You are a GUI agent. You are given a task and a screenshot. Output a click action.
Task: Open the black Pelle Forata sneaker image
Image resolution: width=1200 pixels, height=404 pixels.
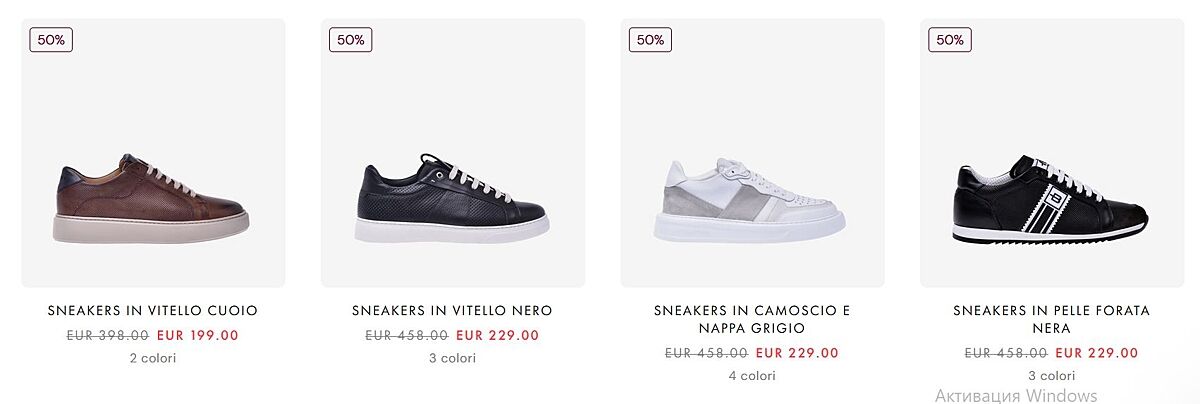point(1051,197)
